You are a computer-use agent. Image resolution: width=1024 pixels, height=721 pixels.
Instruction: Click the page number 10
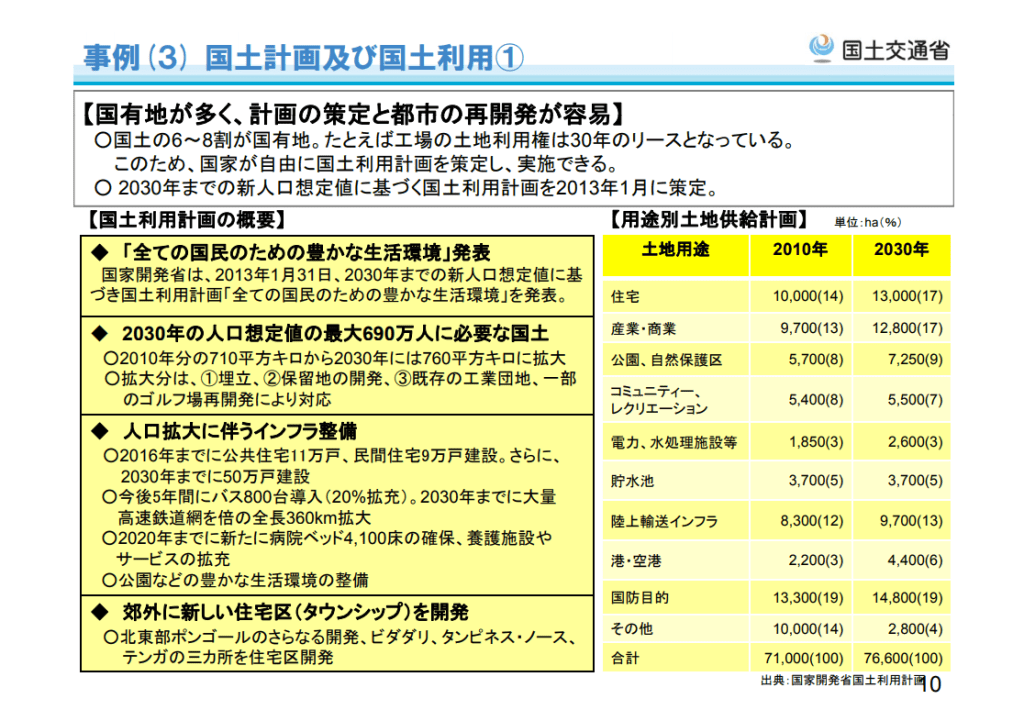pyautogui.click(x=931, y=684)
